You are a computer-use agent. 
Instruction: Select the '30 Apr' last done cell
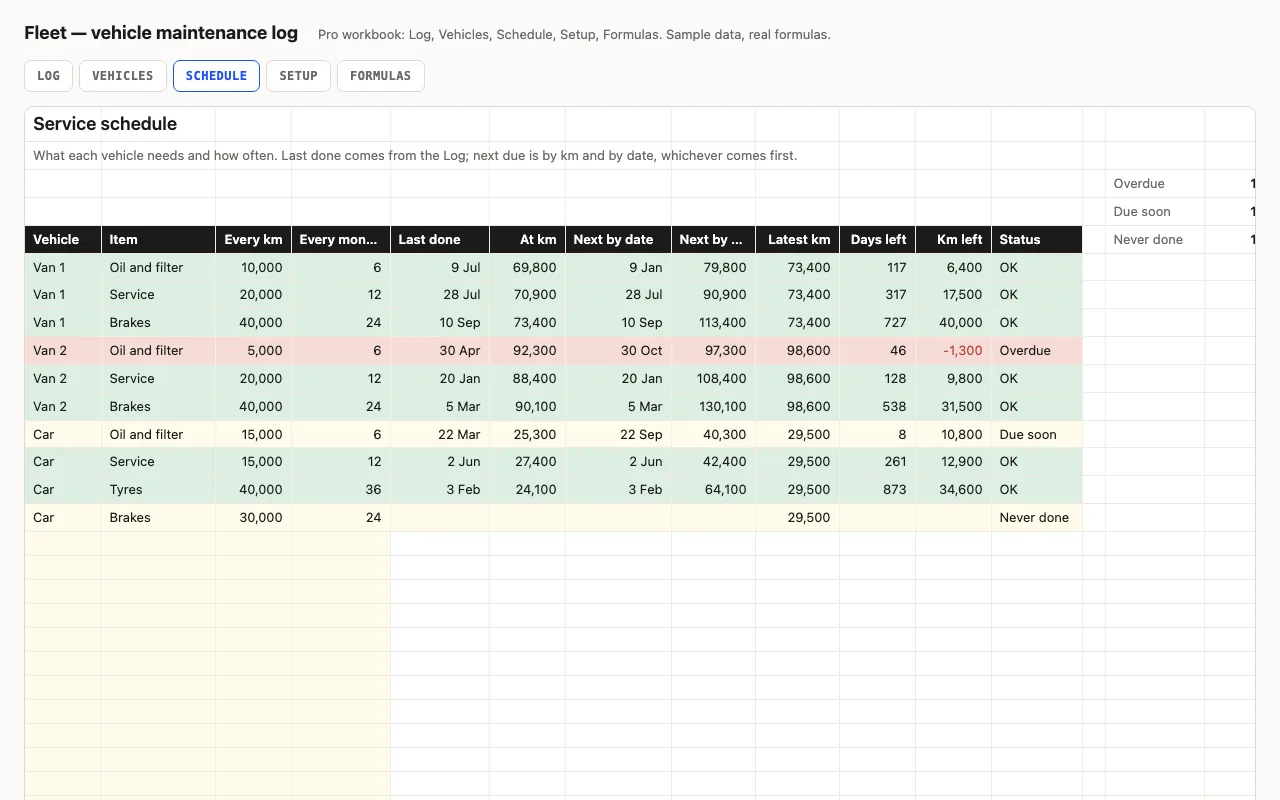click(440, 351)
